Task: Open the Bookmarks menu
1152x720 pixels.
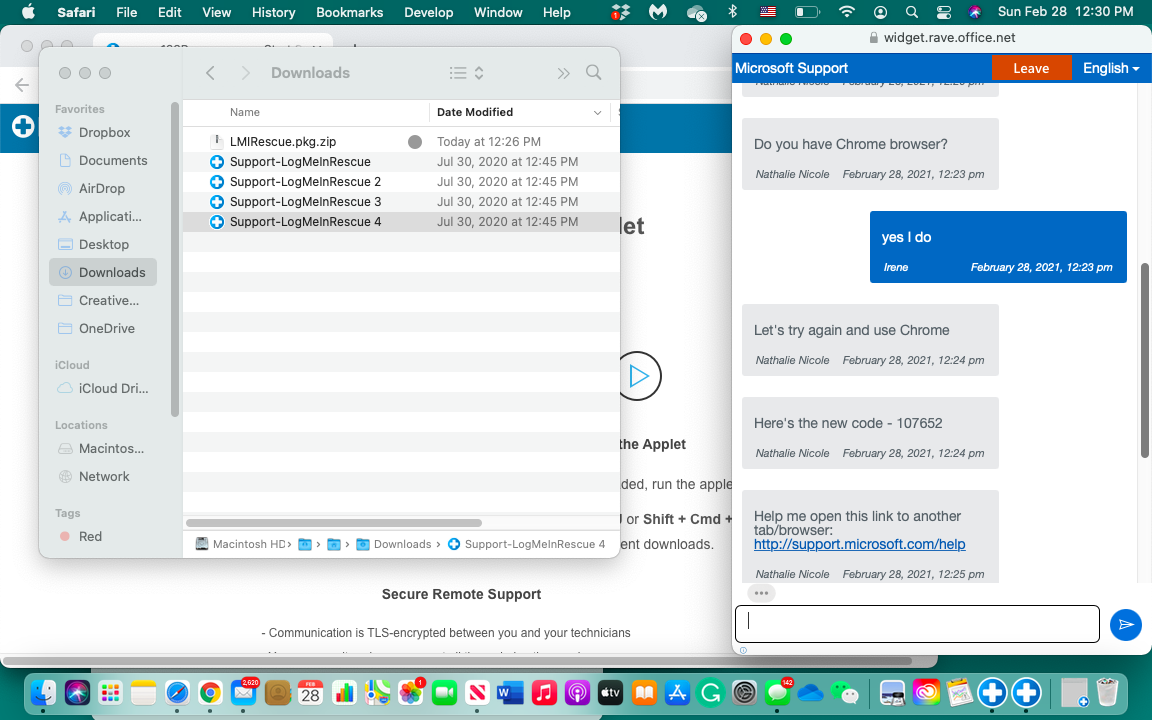Action: coord(349,12)
